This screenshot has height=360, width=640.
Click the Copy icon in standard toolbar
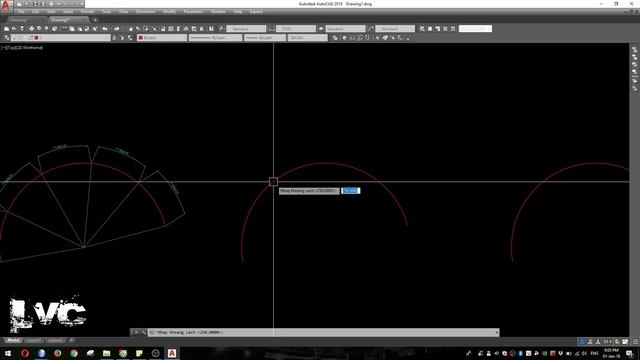(x=72, y=29)
